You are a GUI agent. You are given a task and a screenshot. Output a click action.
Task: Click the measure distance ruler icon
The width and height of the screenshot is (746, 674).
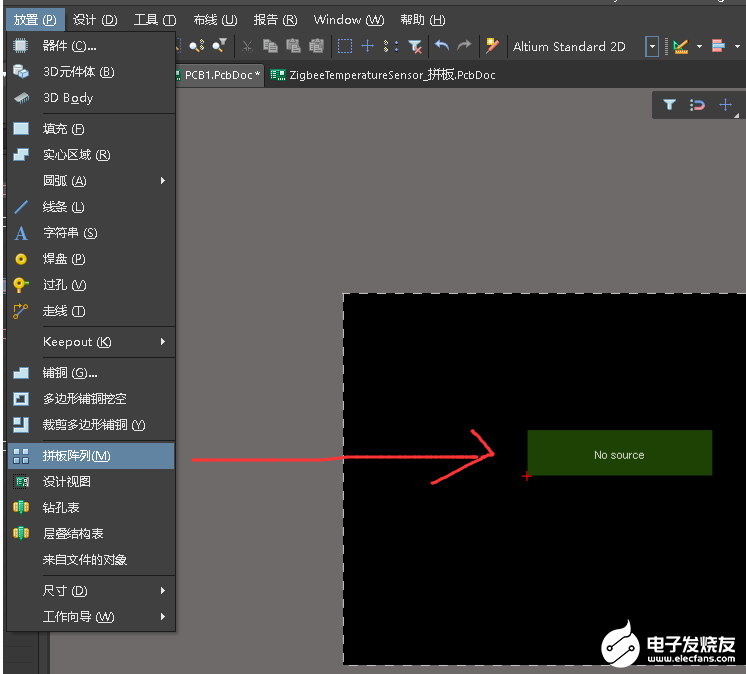pyautogui.click(x=681, y=47)
